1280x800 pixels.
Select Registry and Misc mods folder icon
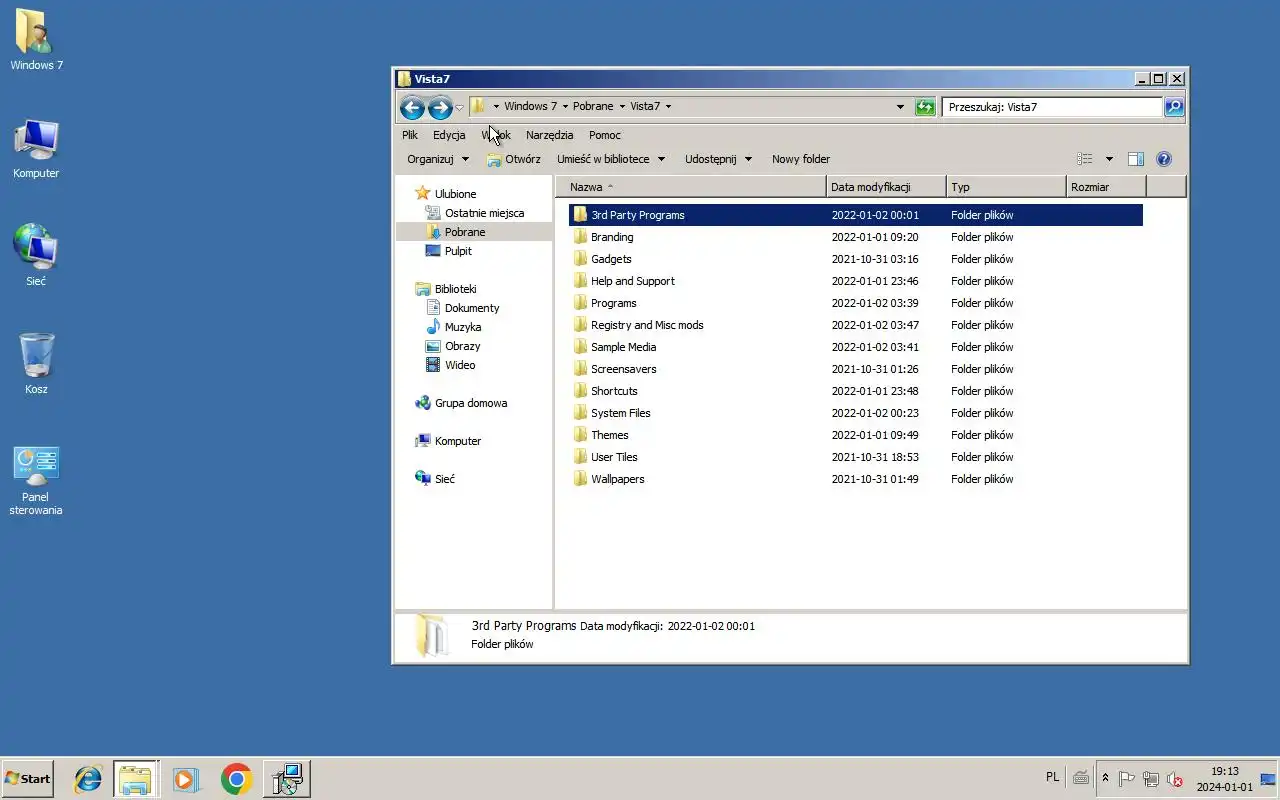[580, 325]
